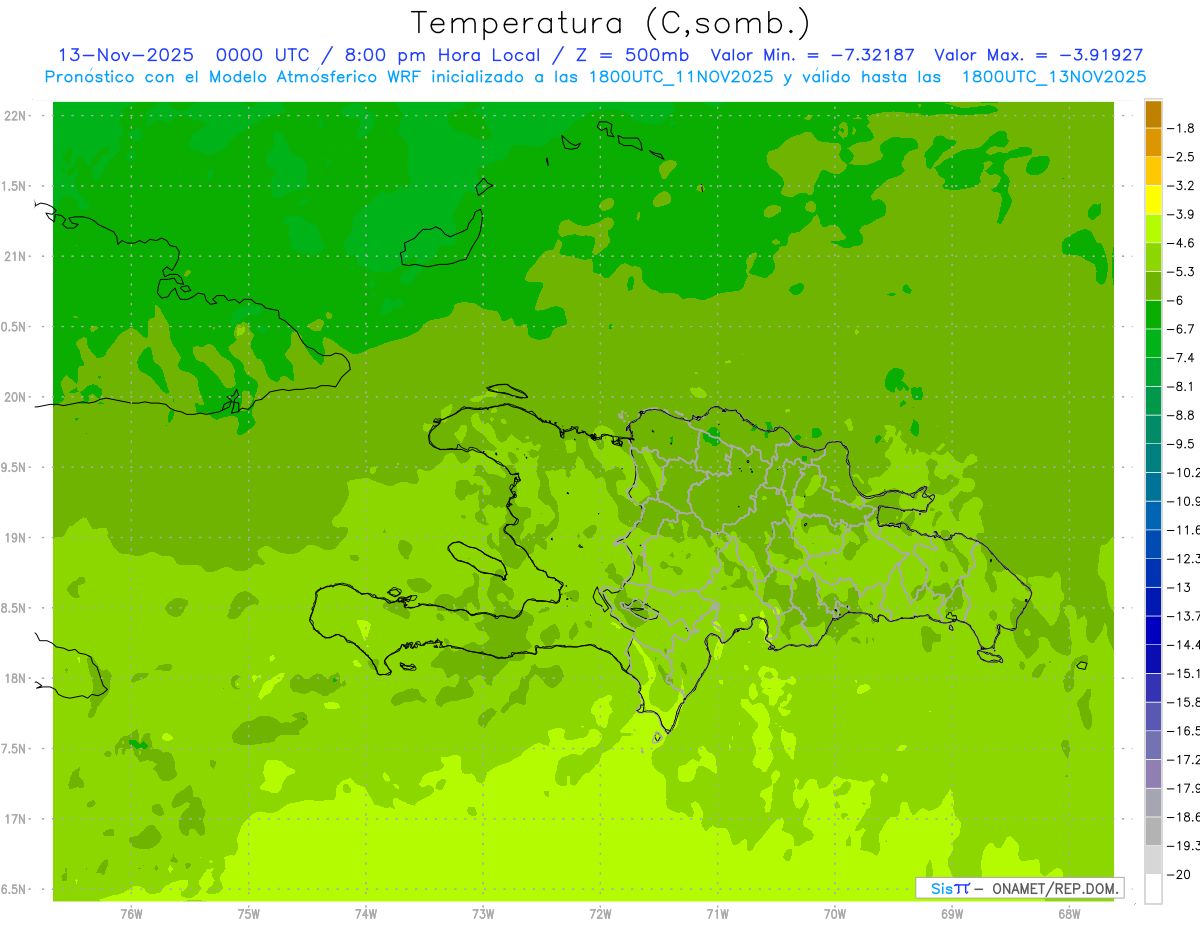Viewport: 1200px width, 927px height.
Task: Click the '69W' longitude axis label
Action: coord(952,914)
